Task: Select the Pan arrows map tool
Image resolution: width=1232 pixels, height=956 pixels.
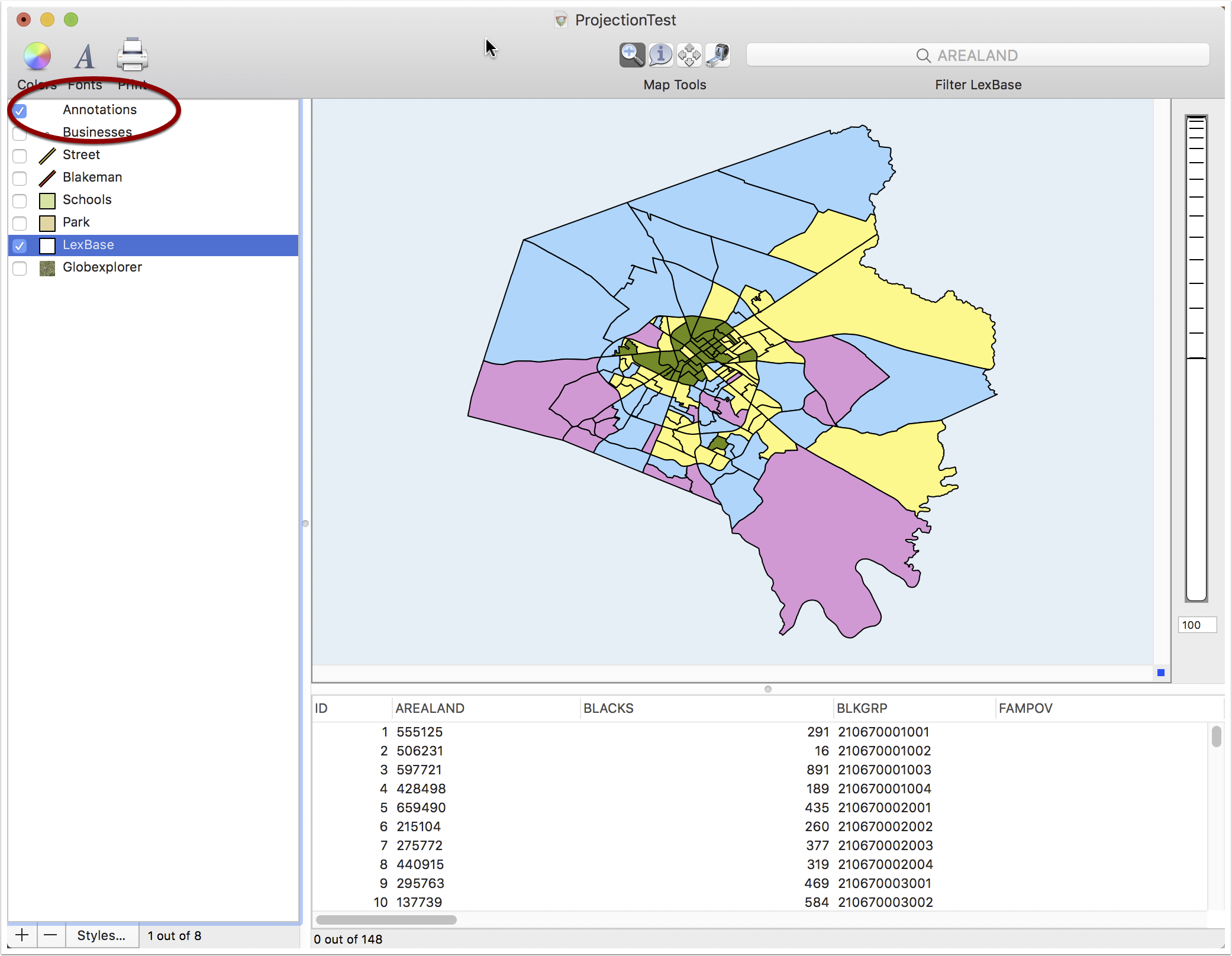Action: coord(689,55)
